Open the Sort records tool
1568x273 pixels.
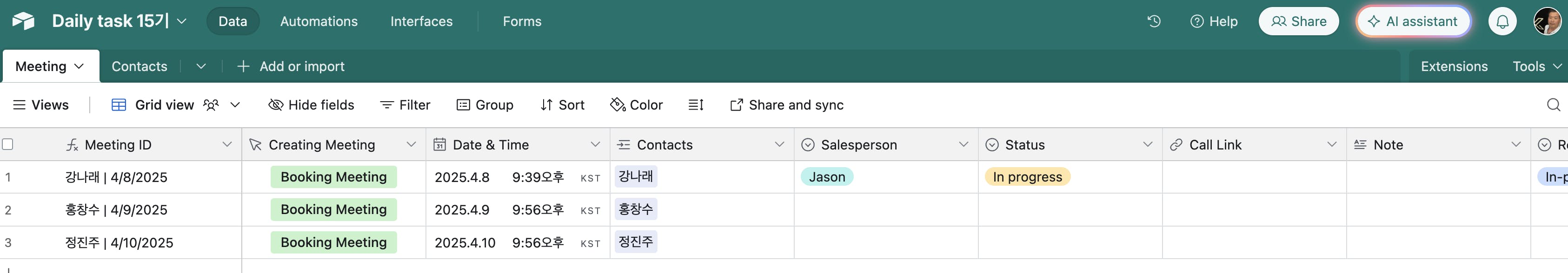click(x=563, y=104)
